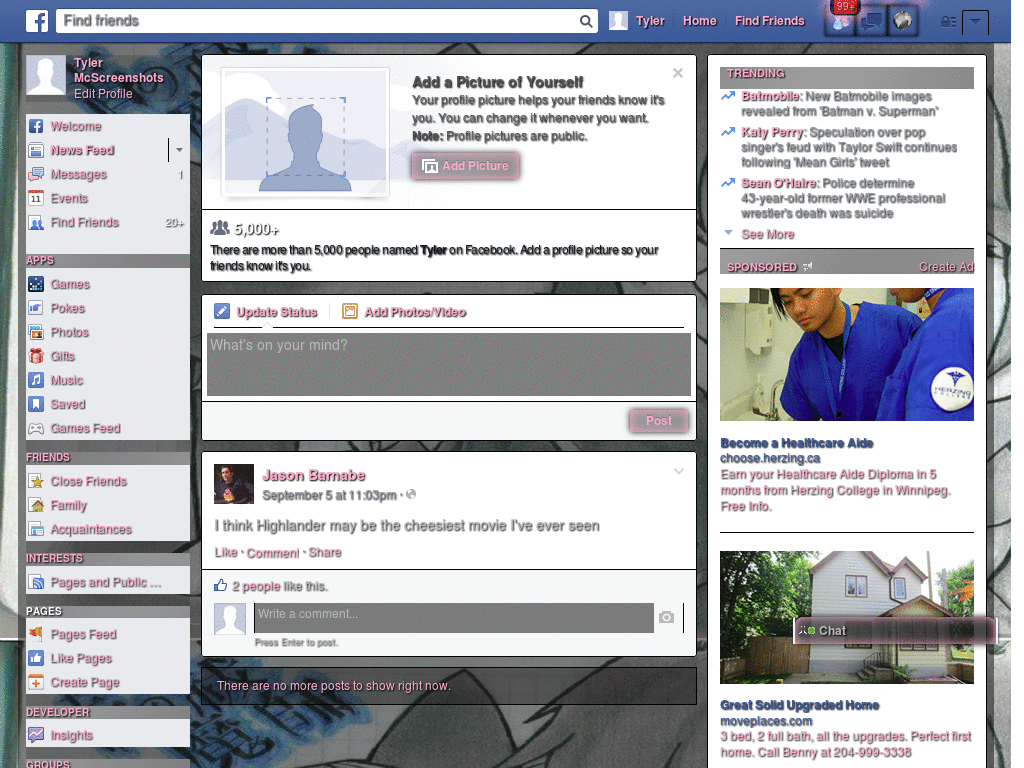
Task: Click the search magnifier icon
Action: [x=586, y=21]
